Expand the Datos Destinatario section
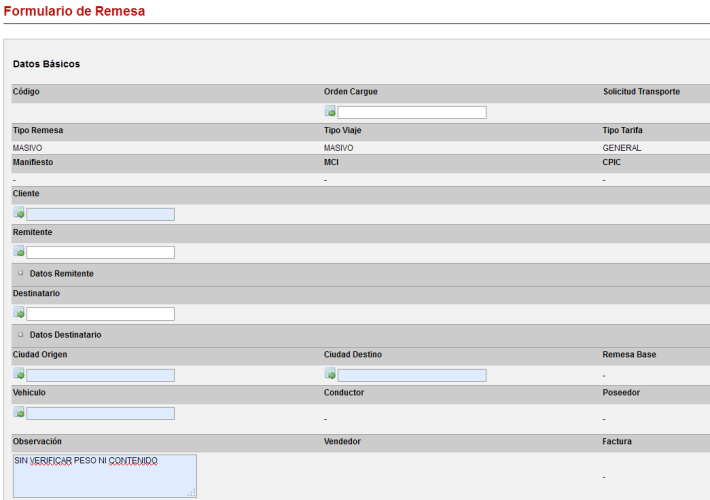Viewport: 710px width, 500px height. [20, 335]
